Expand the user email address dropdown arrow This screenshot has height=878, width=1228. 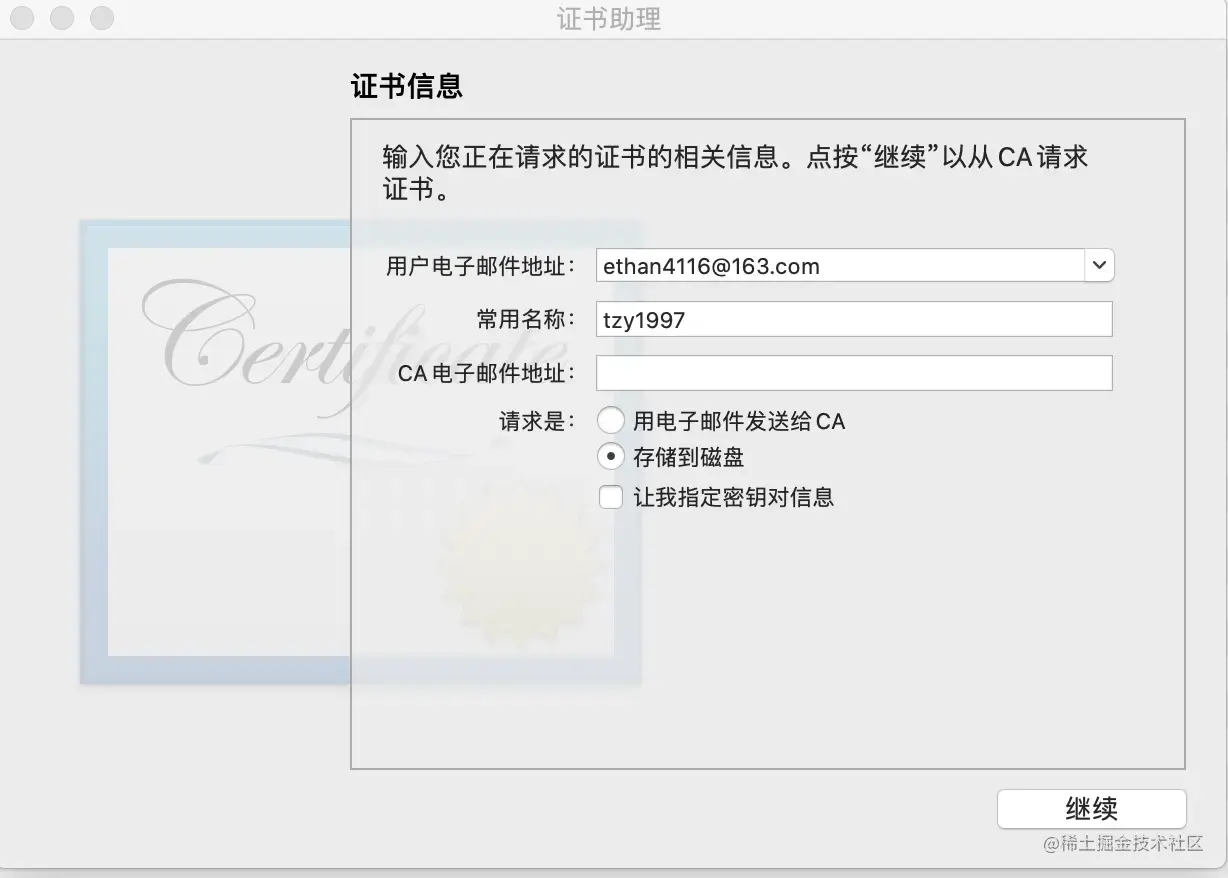1099,266
